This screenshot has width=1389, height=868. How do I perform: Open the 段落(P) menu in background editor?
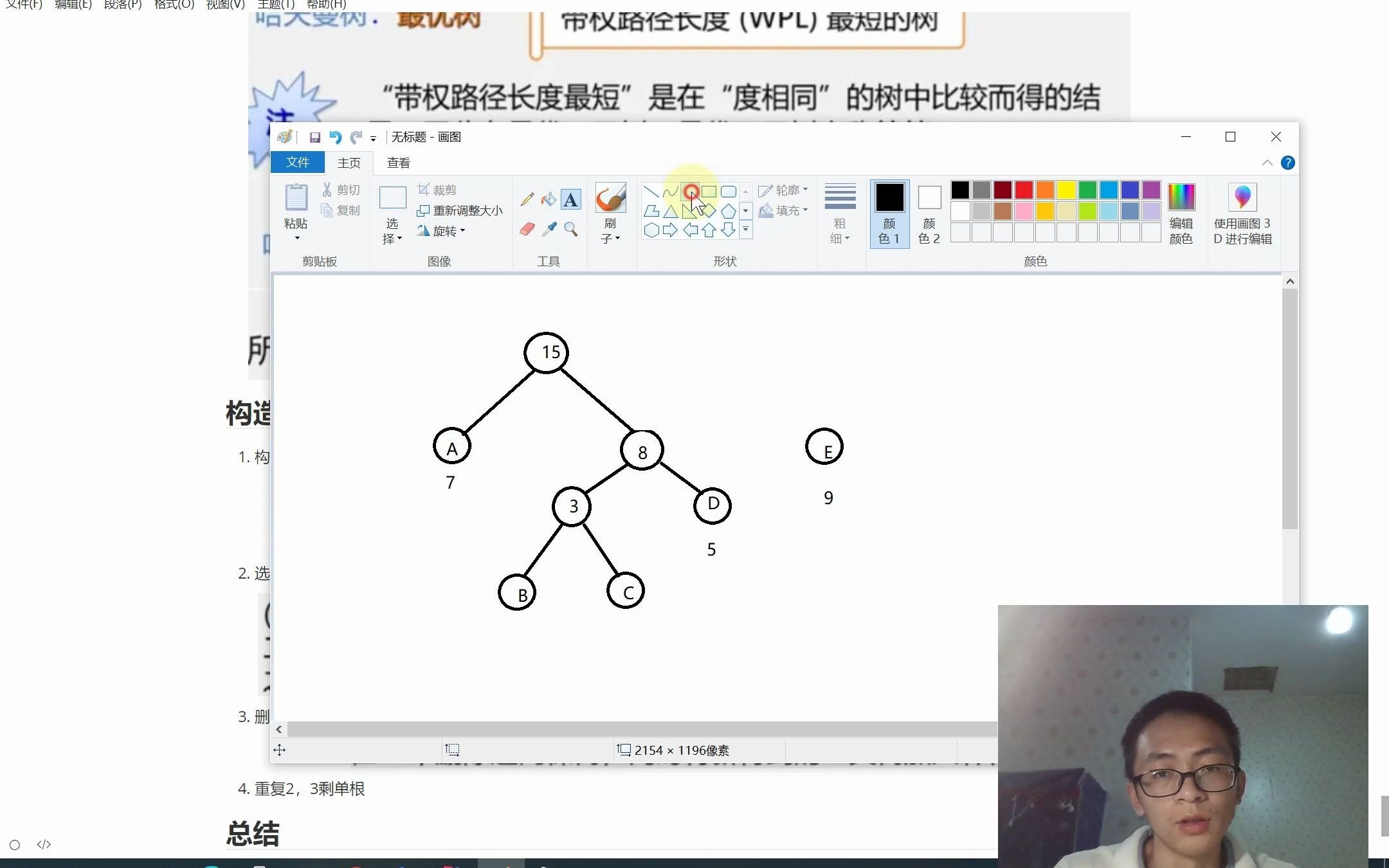[123, 5]
